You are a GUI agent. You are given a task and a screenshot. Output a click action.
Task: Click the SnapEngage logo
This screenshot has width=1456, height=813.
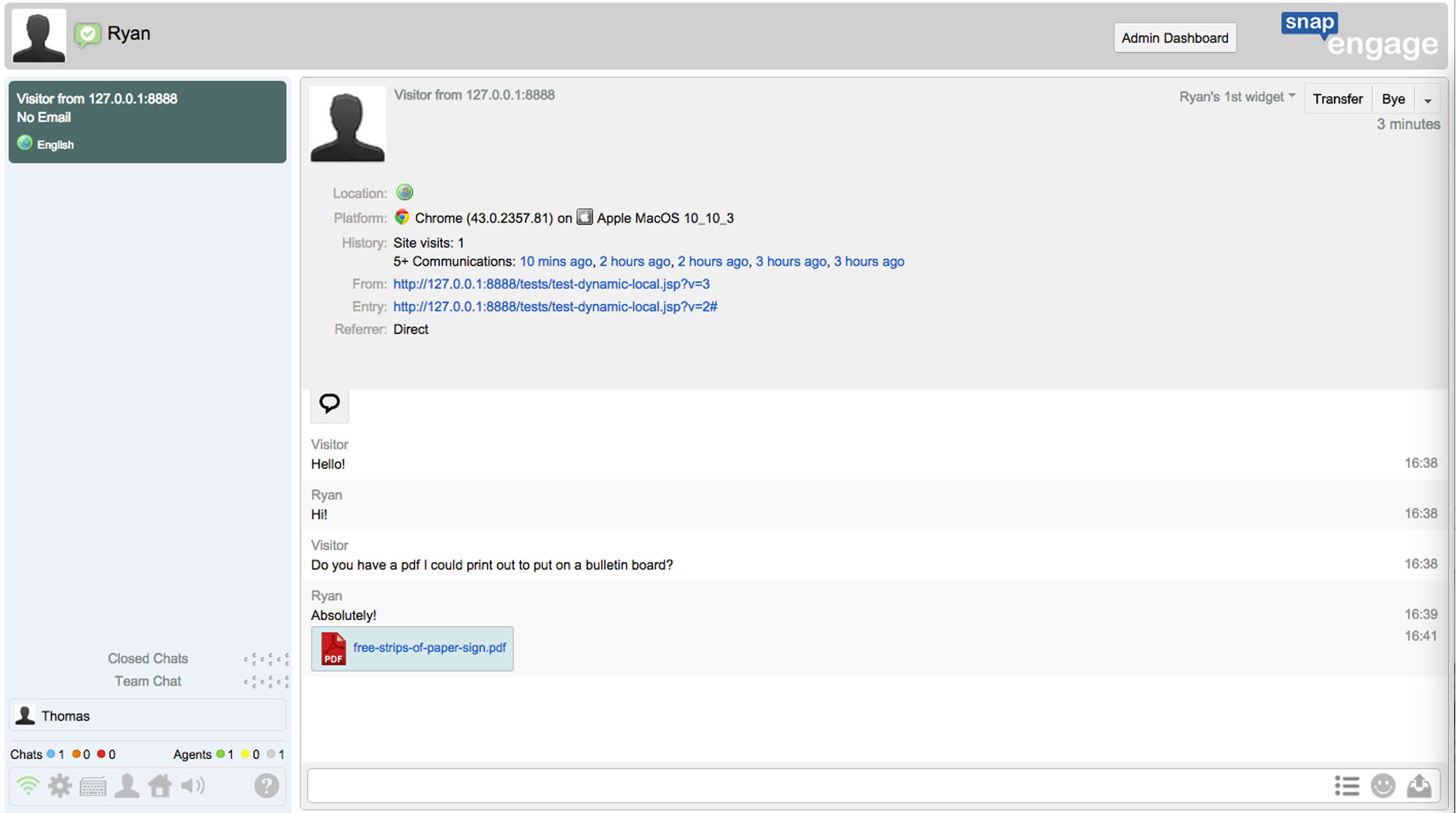[1359, 35]
